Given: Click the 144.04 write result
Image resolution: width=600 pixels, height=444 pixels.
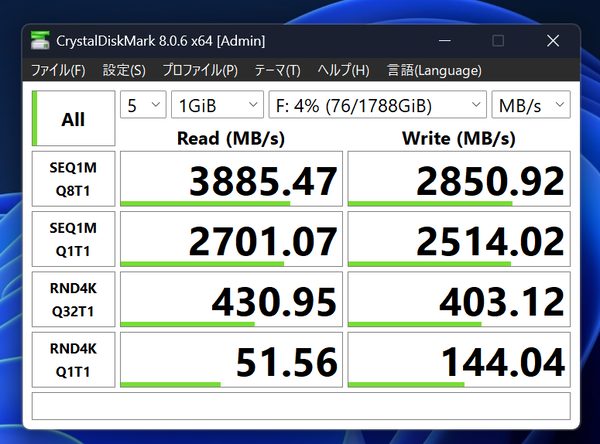Looking at the screenshot, I should click(459, 360).
